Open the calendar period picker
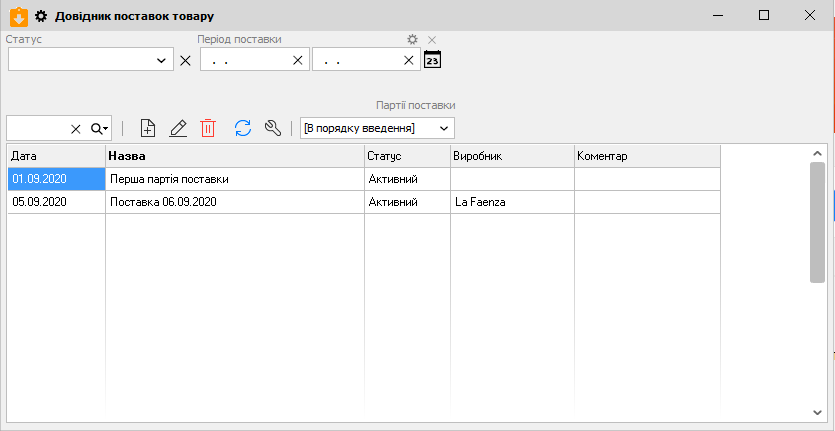835x431 pixels. (x=432, y=60)
